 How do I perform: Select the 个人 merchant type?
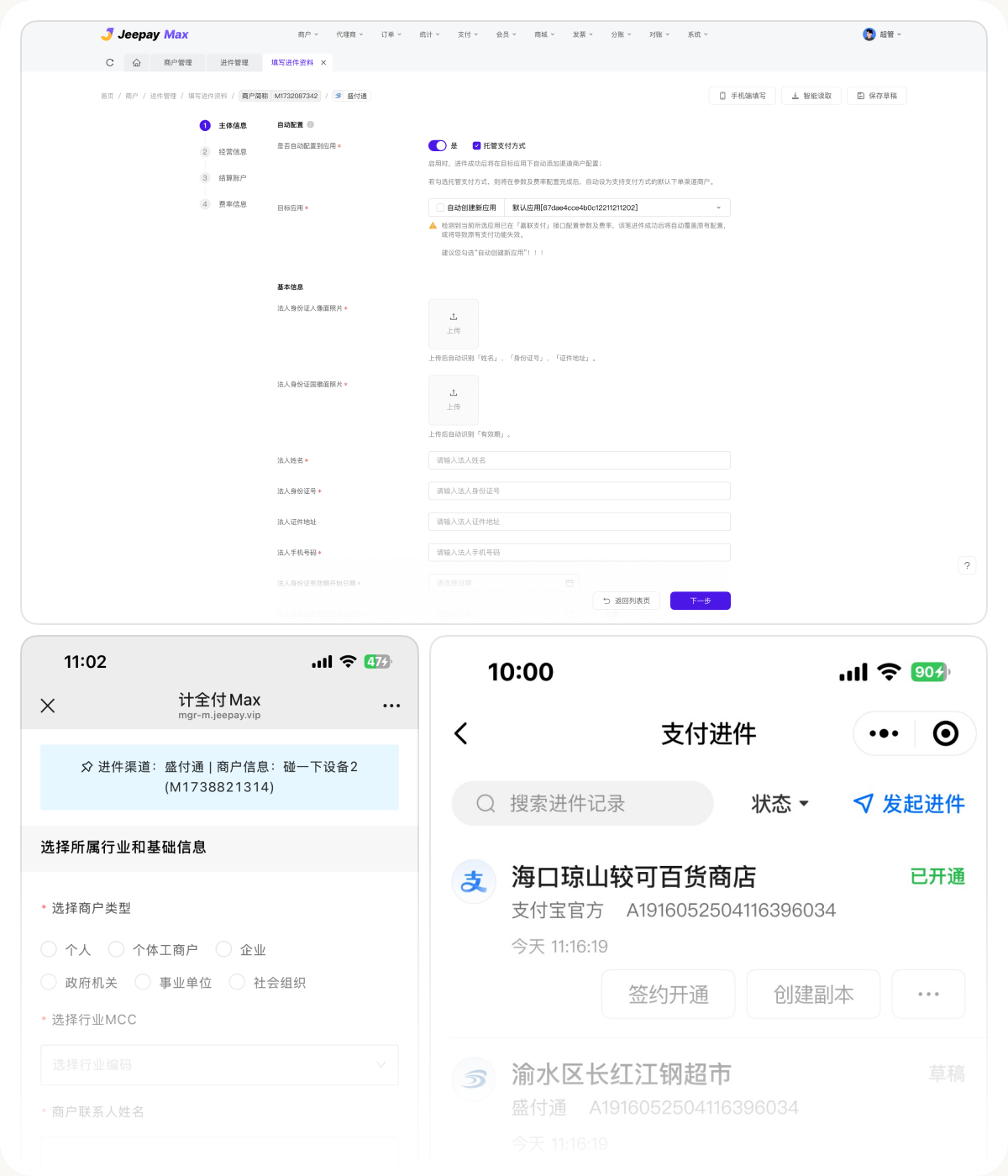pyautogui.click(x=49, y=949)
